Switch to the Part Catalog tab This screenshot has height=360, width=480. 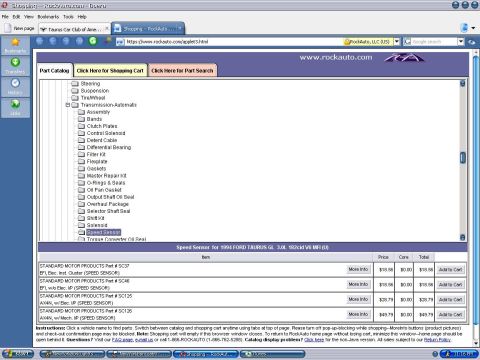[x=54, y=71]
